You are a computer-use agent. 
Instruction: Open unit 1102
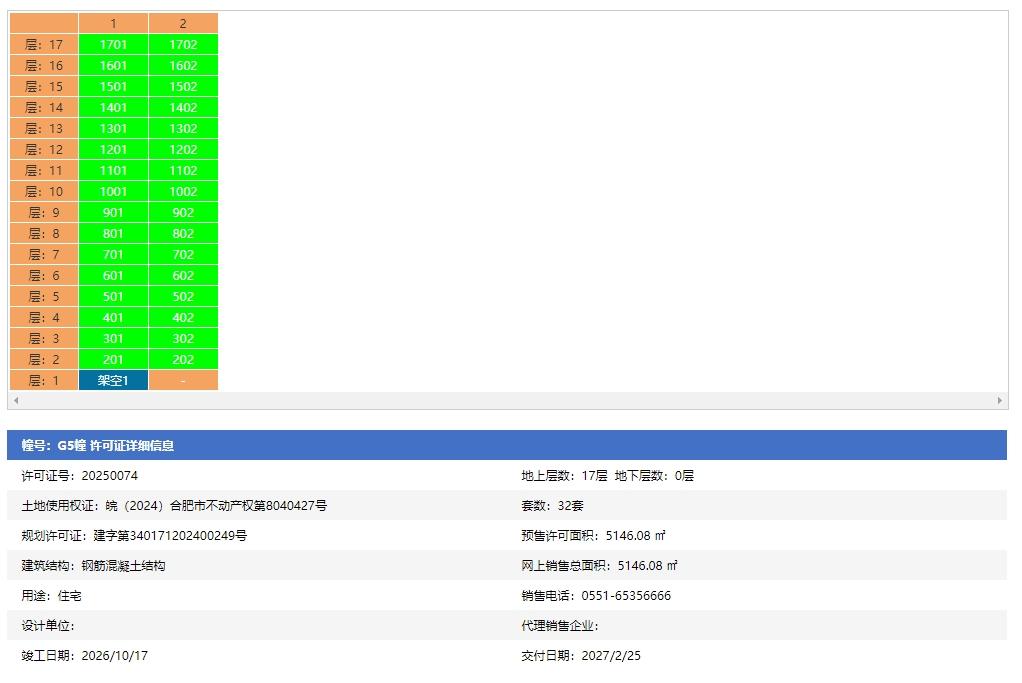click(x=183, y=170)
